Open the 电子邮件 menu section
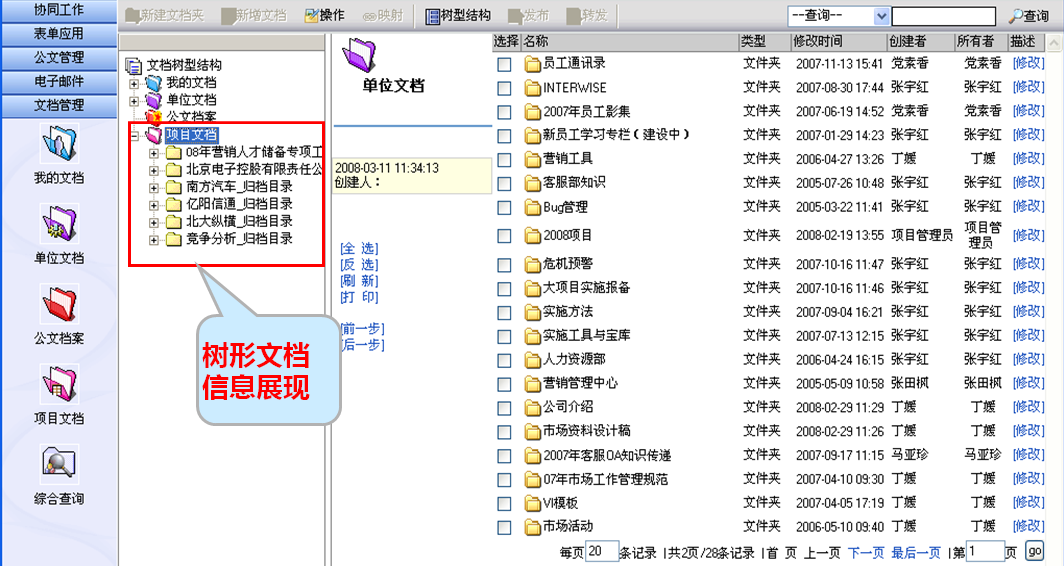This screenshot has height=566, width=1064. coord(59,81)
